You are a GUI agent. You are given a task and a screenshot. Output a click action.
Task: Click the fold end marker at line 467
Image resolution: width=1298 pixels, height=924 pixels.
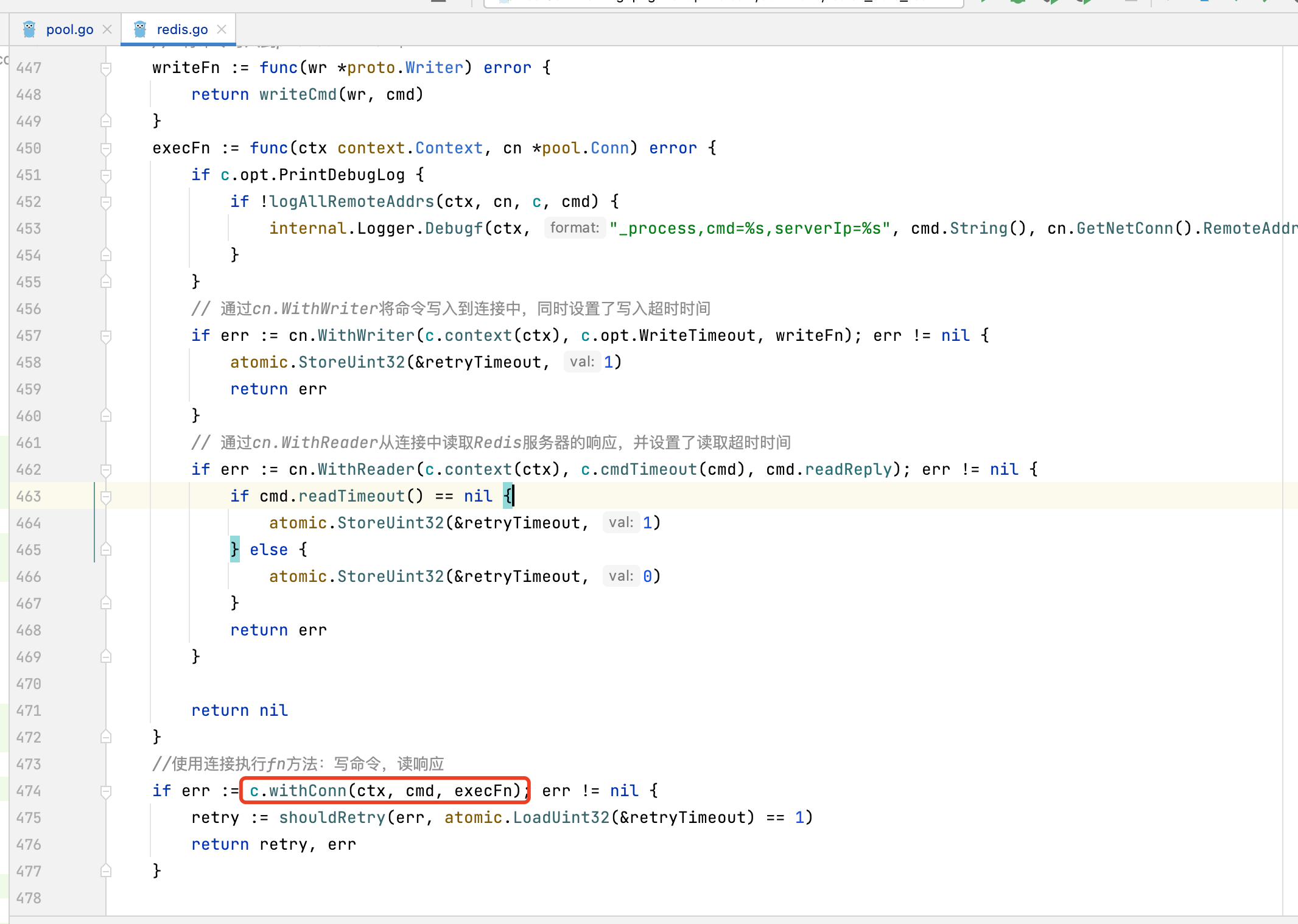[x=106, y=603]
